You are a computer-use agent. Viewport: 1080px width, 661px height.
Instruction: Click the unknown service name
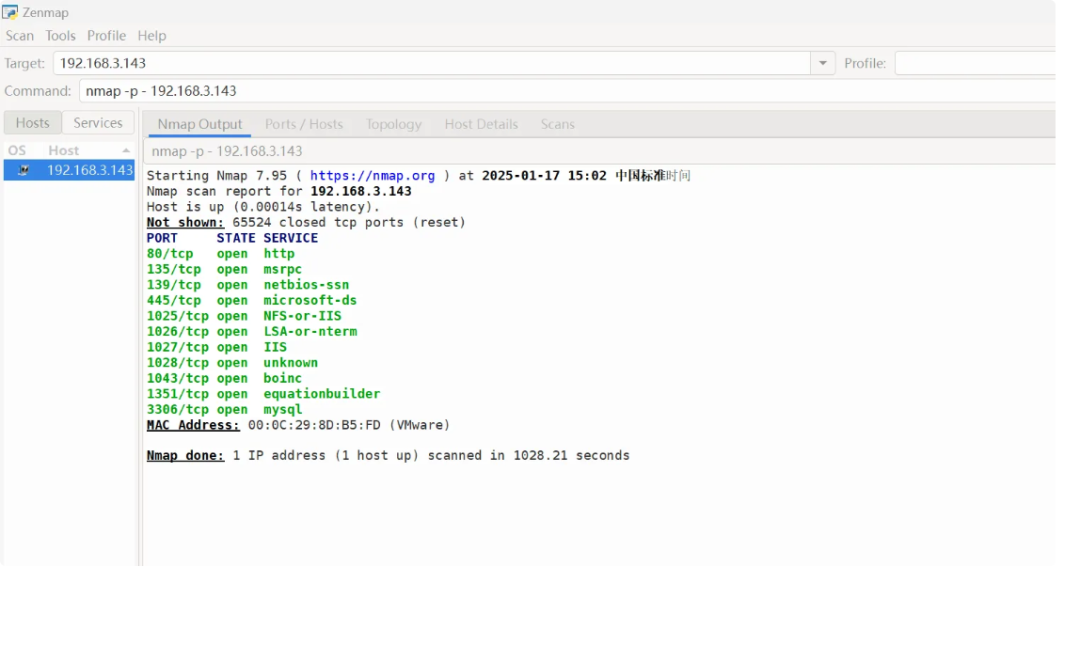pyautogui.click(x=291, y=363)
